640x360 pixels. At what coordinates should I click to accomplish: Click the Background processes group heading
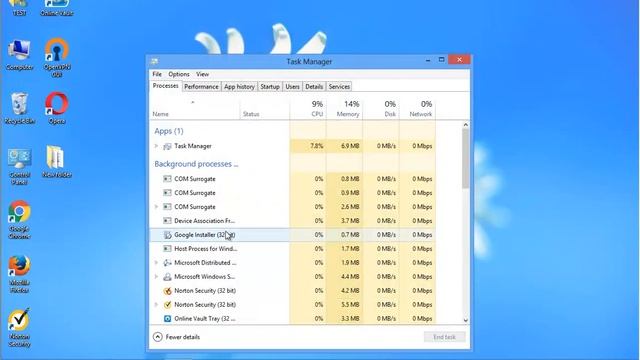pyautogui.click(x=196, y=164)
